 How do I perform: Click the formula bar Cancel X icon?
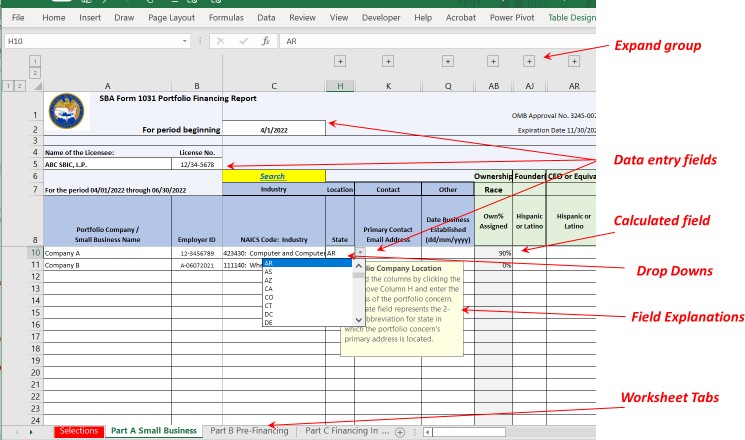(x=219, y=42)
